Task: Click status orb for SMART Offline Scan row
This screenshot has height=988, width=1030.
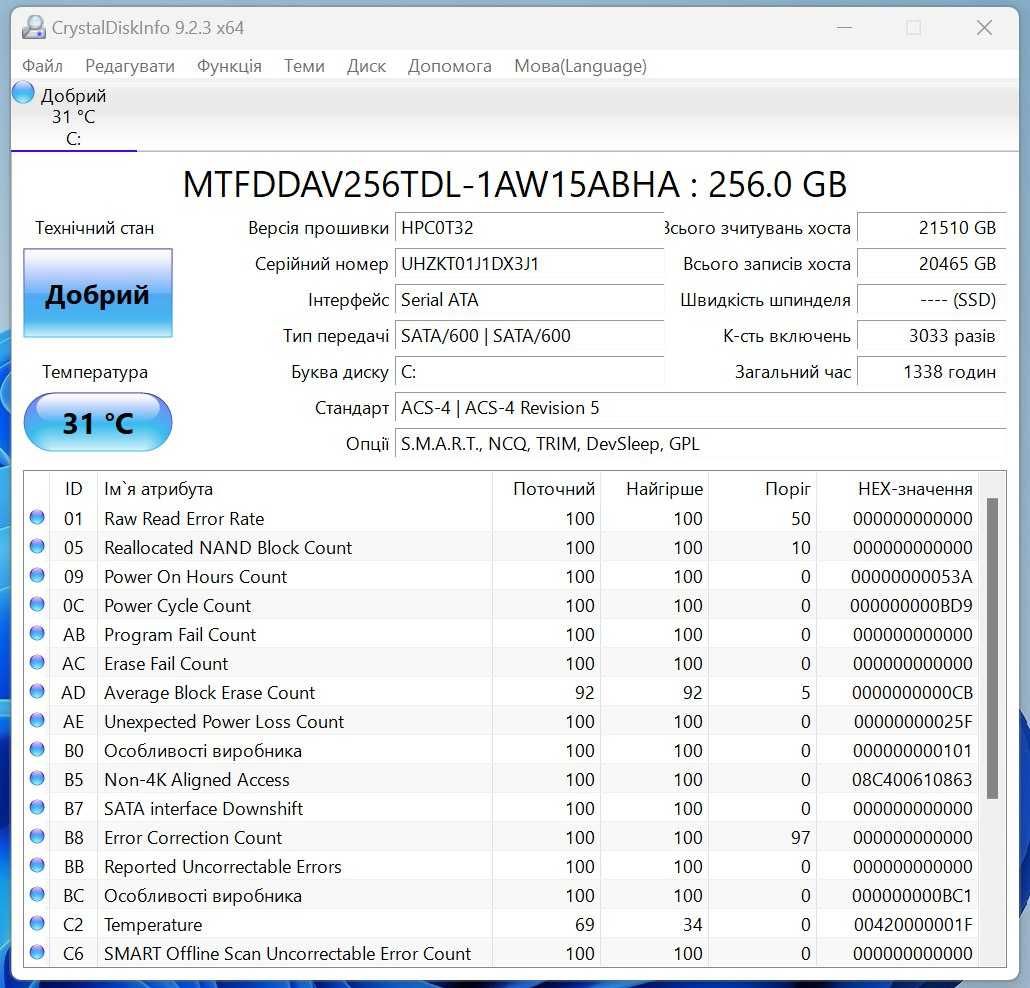Action: (37, 953)
